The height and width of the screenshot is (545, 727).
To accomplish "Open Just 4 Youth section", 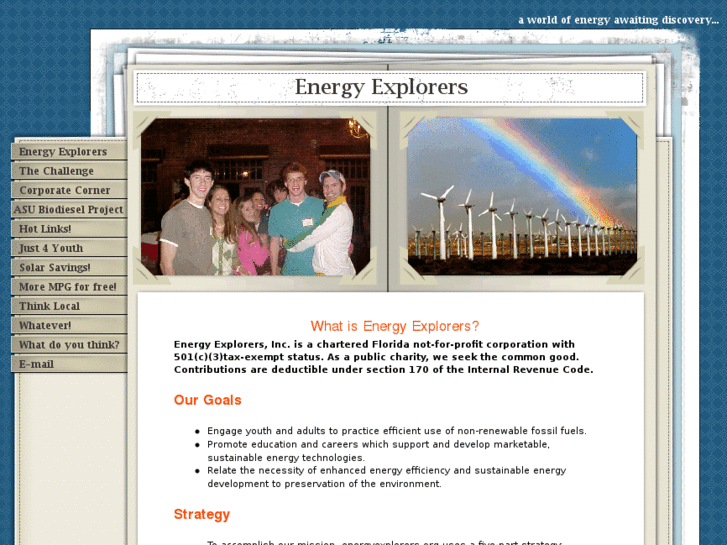I will (x=69, y=248).
